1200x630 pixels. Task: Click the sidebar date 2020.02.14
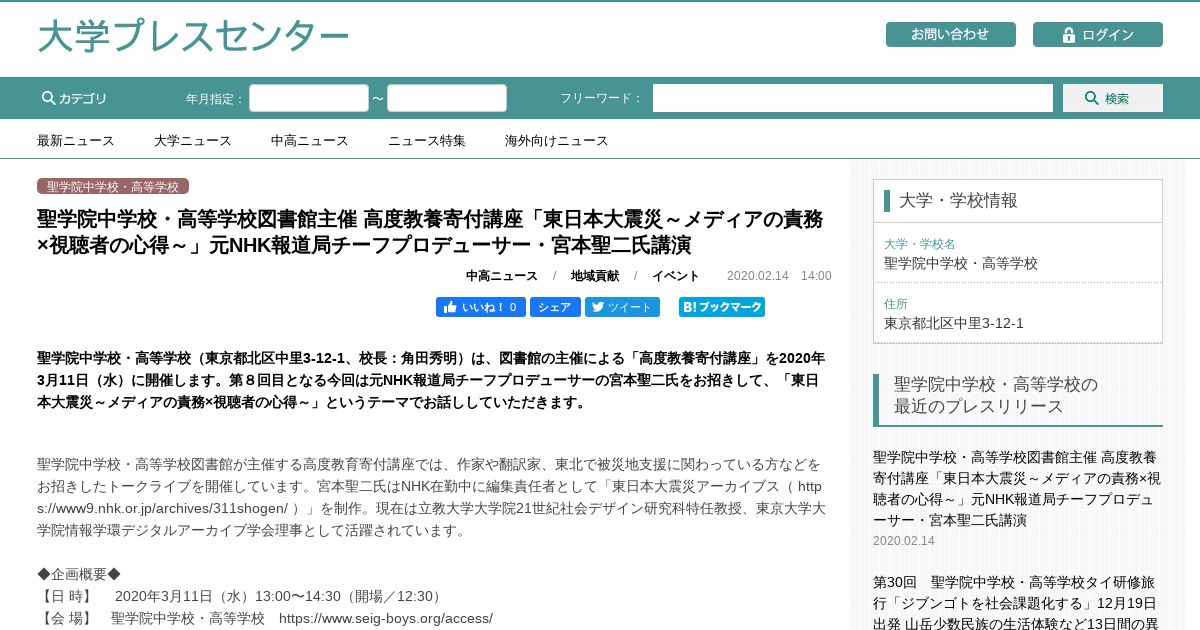tap(904, 541)
